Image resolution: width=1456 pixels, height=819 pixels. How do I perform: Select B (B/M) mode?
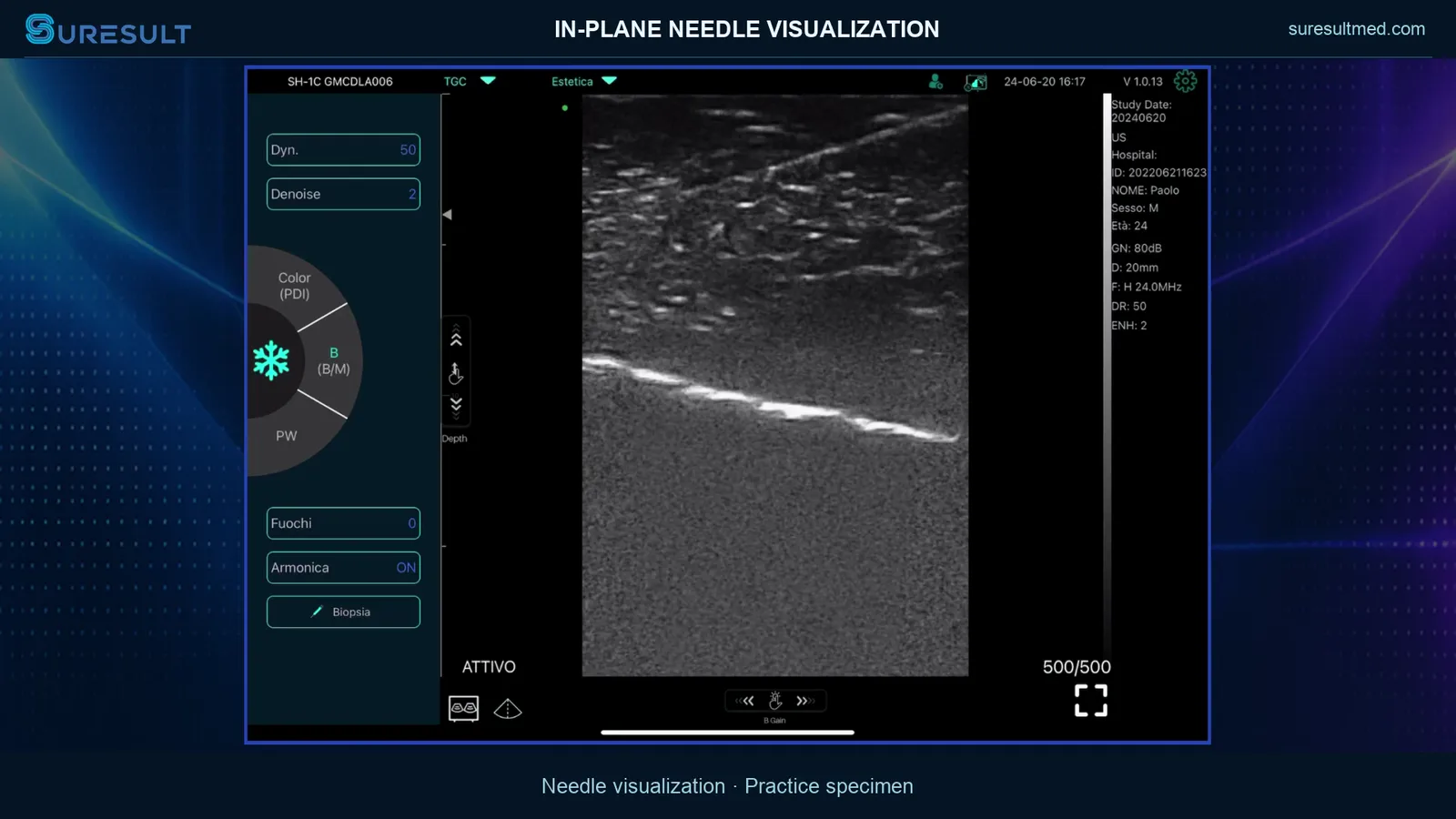[333, 360]
